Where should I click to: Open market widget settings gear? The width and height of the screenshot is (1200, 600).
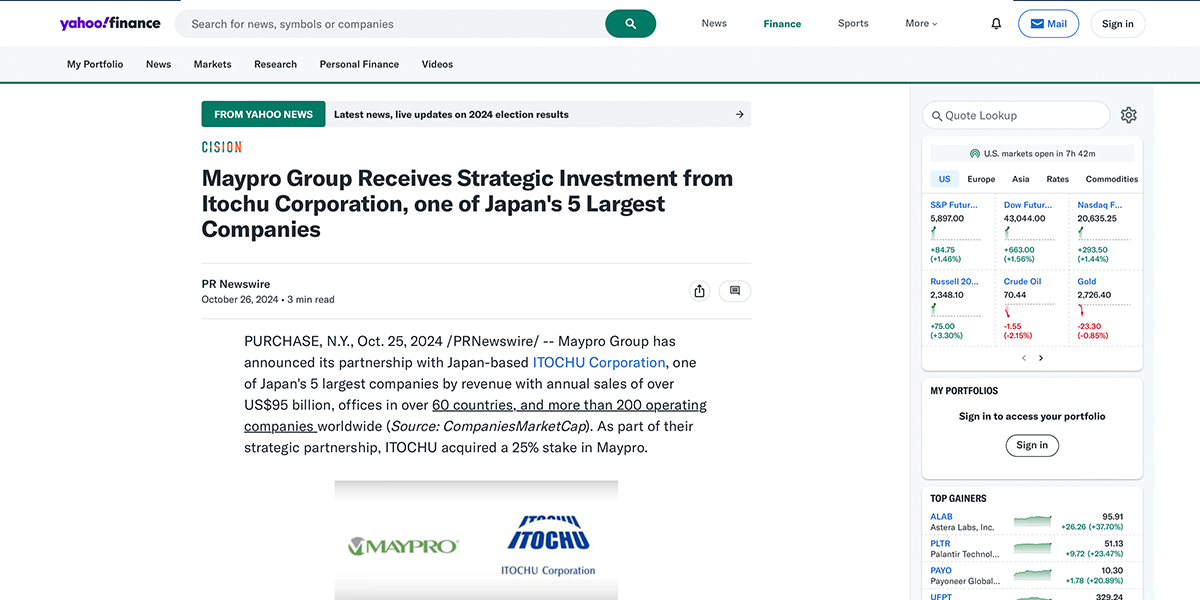pos(1128,114)
